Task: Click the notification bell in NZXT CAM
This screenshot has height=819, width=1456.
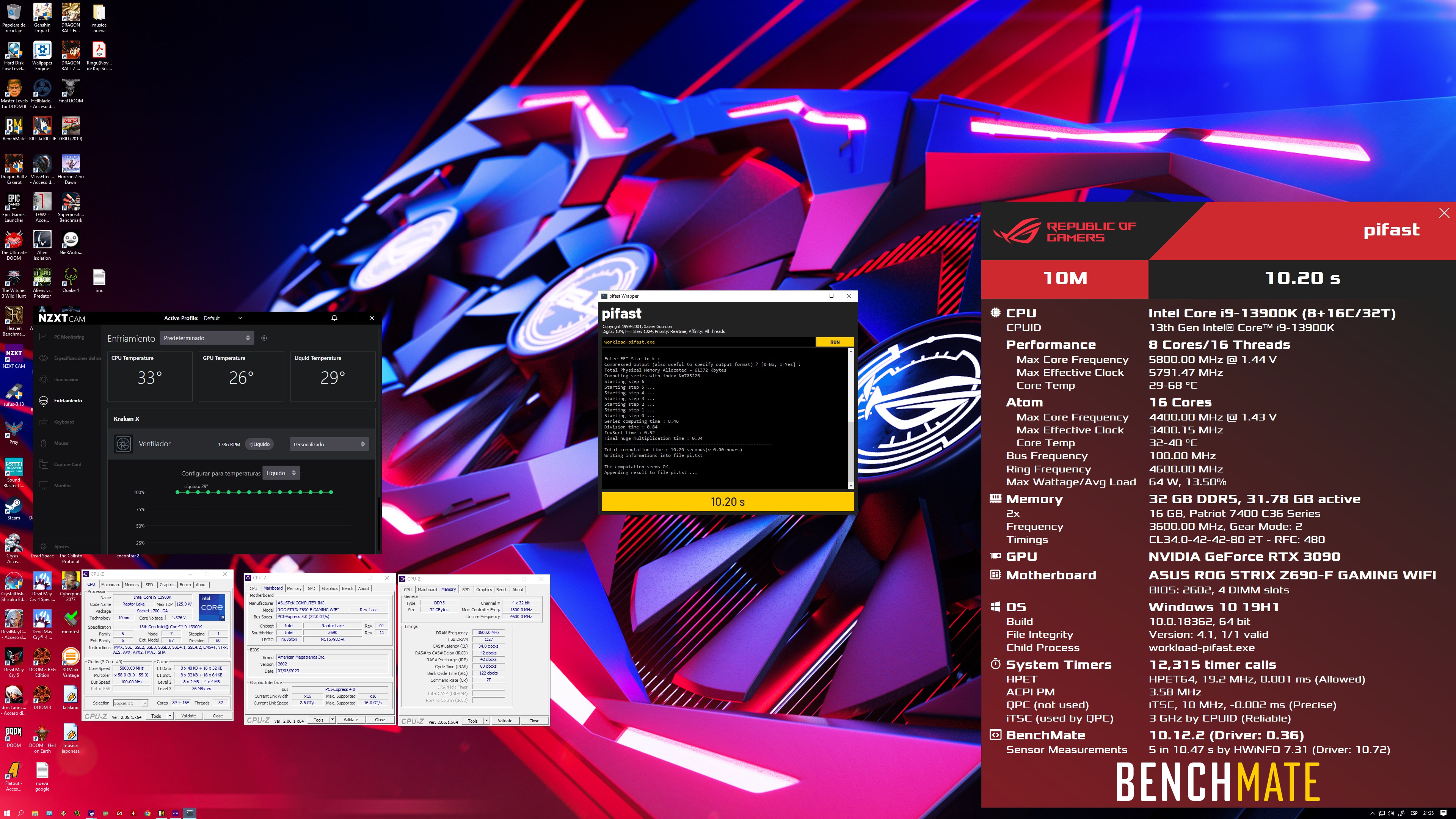Action: (334, 318)
